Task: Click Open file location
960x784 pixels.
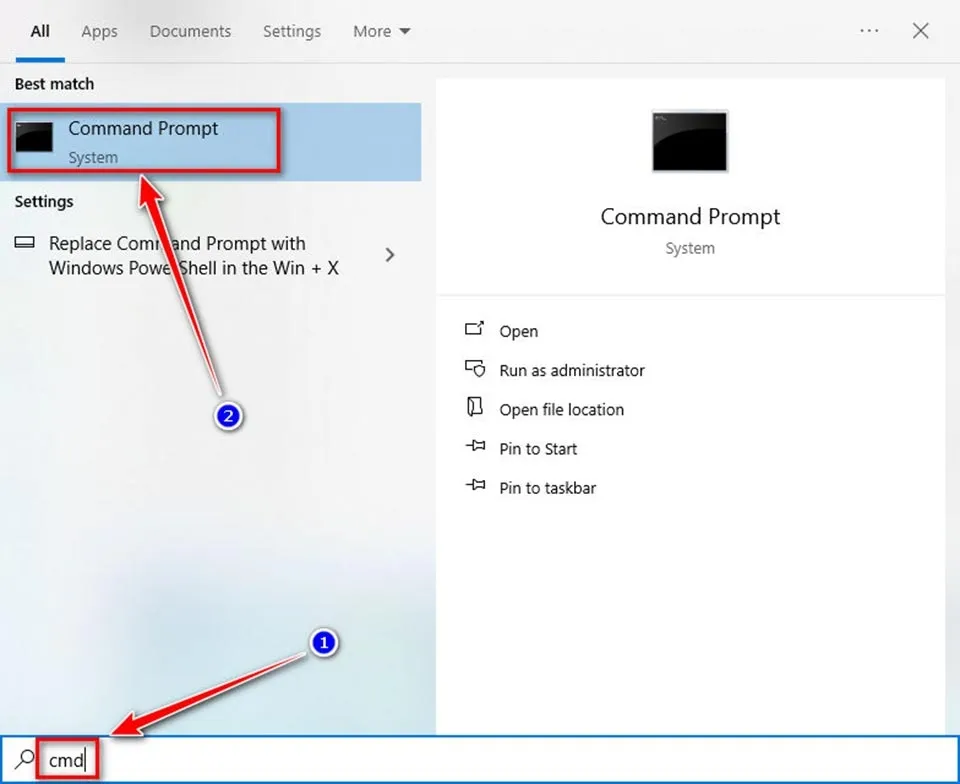Action: click(562, 409)
